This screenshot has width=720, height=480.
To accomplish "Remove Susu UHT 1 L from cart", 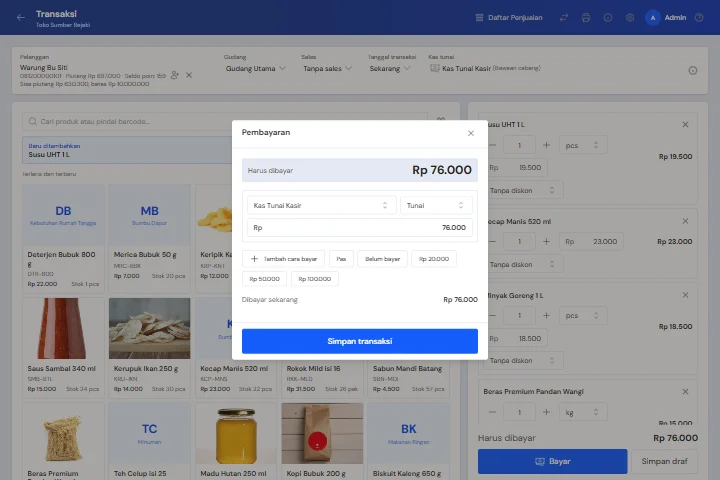I will 685,124.
